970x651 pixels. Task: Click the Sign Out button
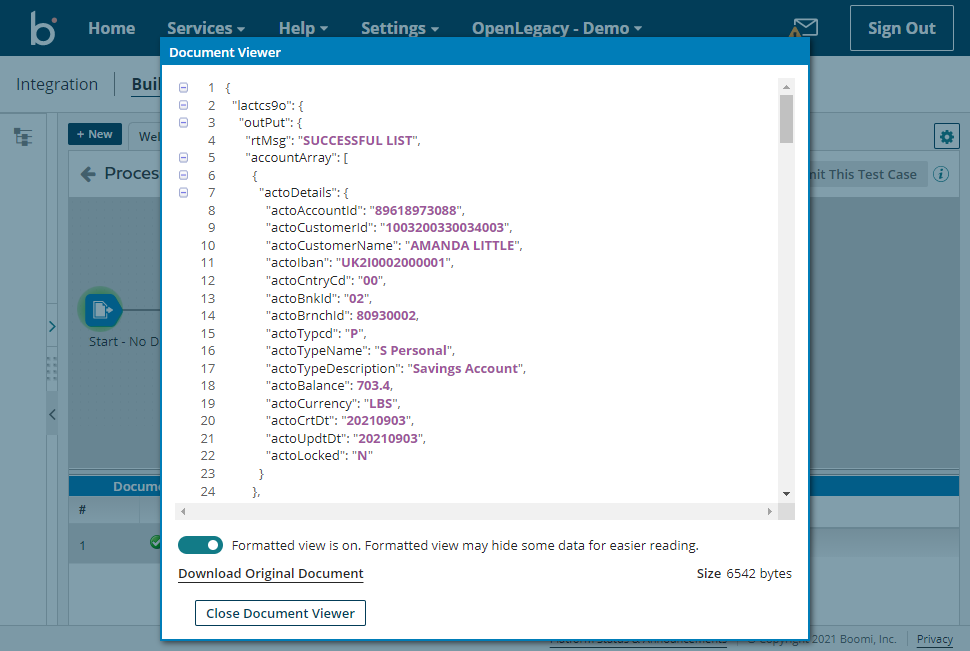coord(901,27)
